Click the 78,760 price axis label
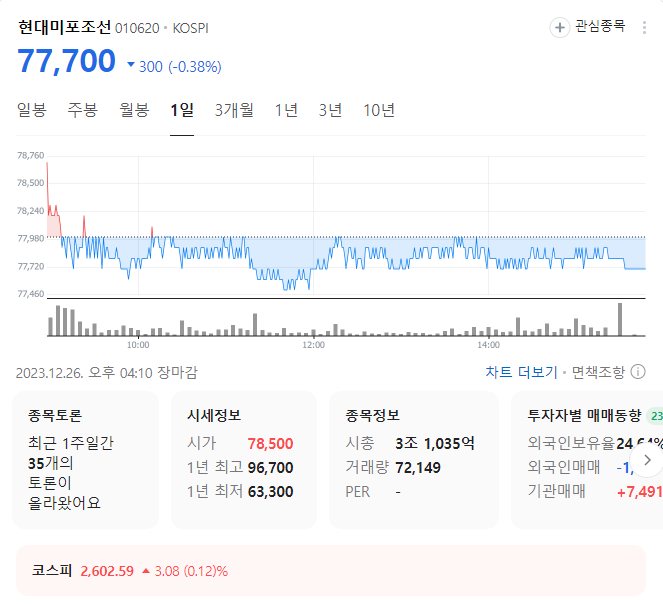This screenshot has width=663, height=604. (30, 156)
